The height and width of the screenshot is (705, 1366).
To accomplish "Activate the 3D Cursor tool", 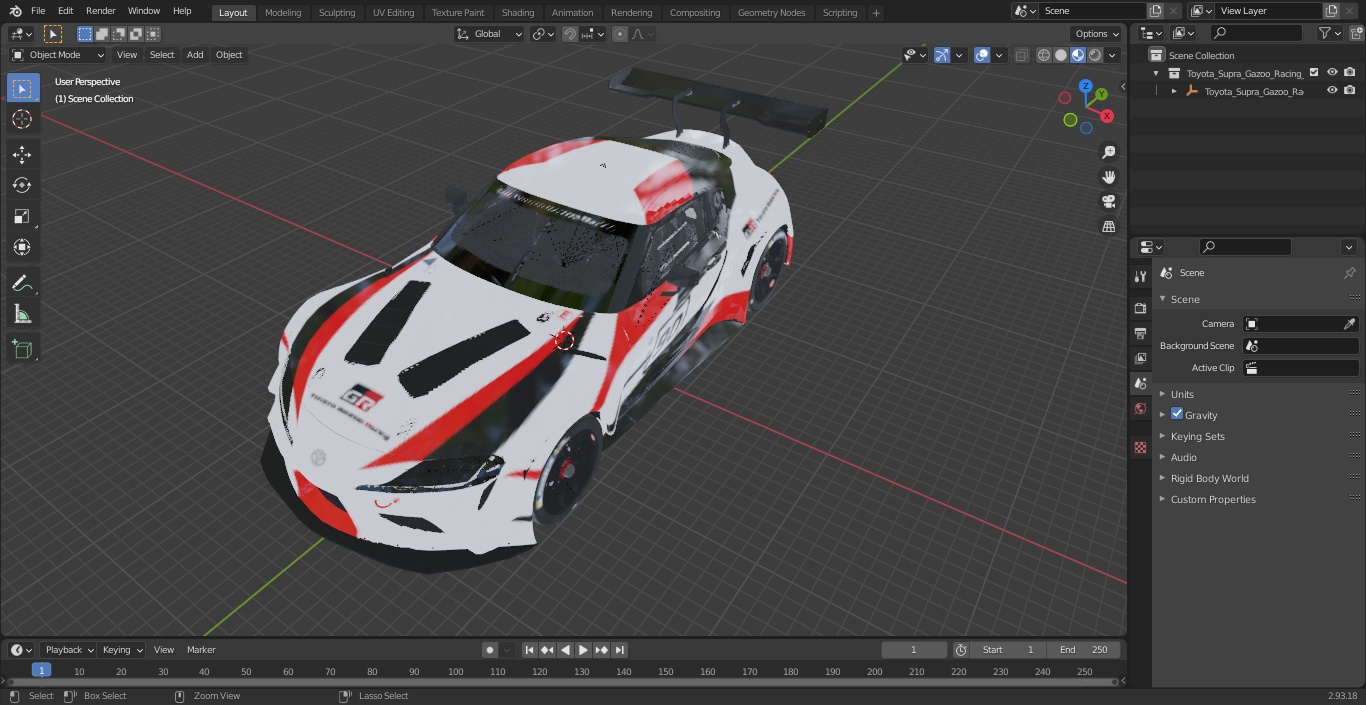I will point(22,120).
